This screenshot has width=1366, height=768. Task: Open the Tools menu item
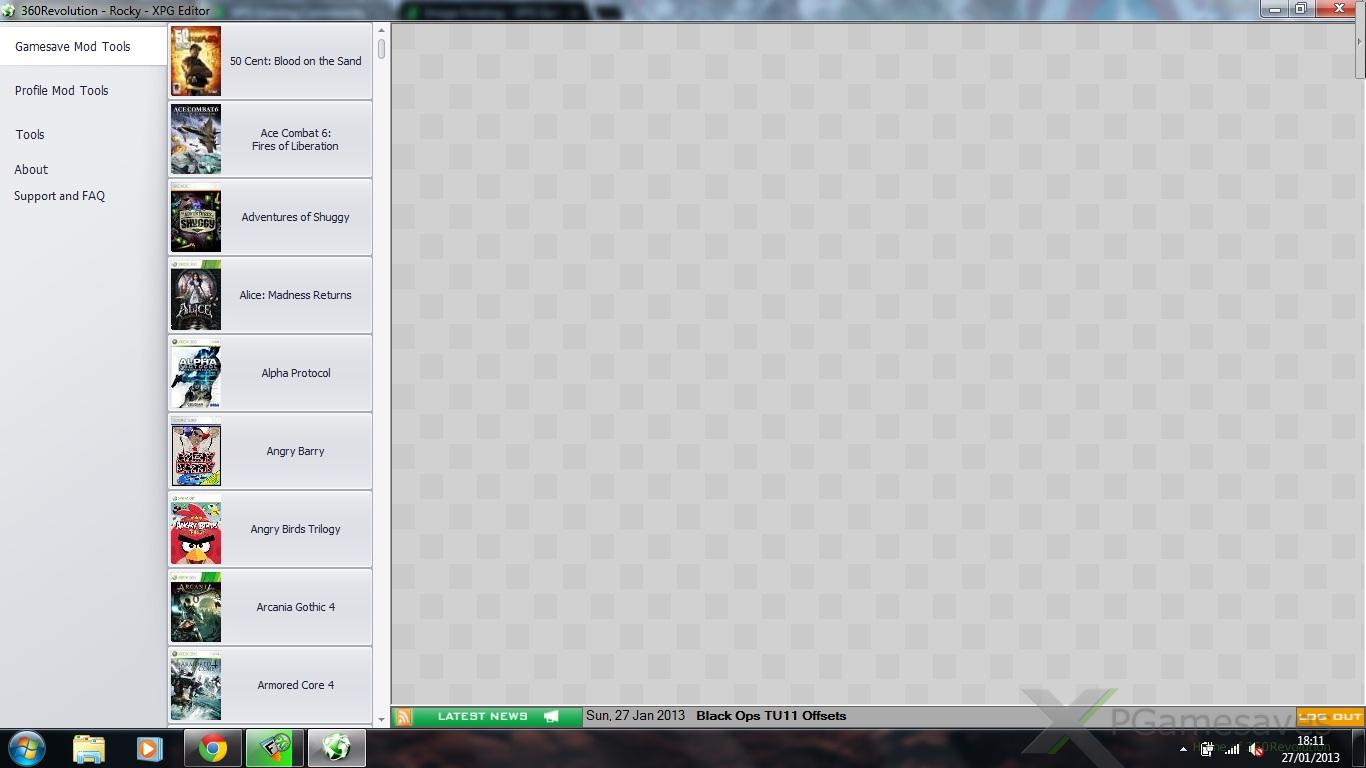pos(30,135)
